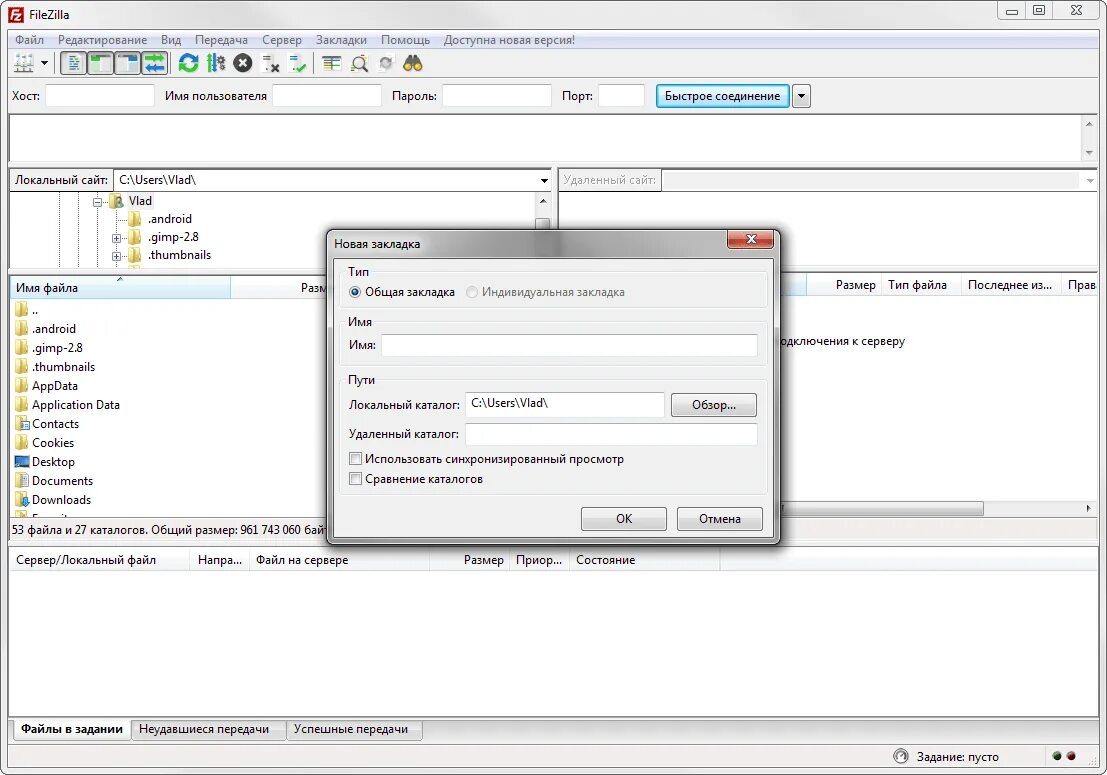
Task: Click the queue status indicator icon
Action: point(901,756)
